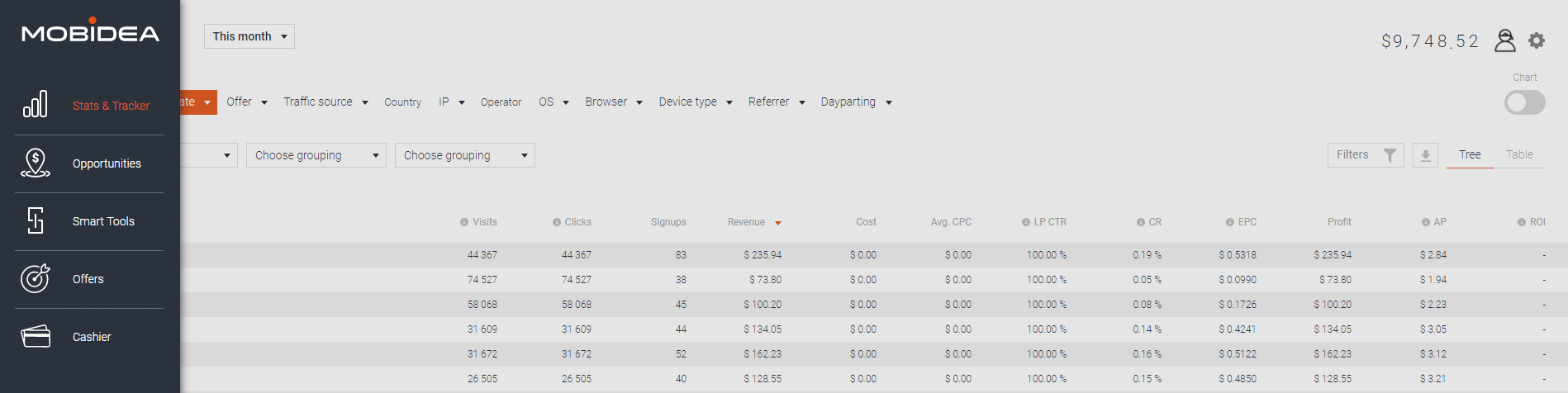Screen dimensions: 1568x393
Task: Open settings via the gear icon
Action: [1537, 40]
